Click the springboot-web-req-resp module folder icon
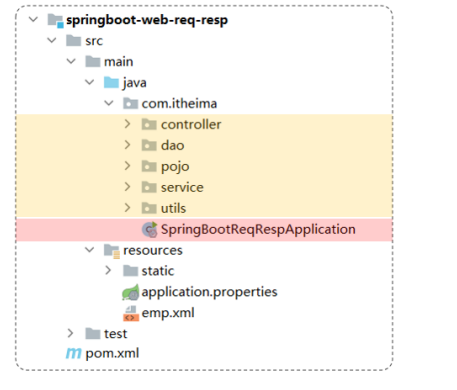The image size is (457, 390). (55, 21)
